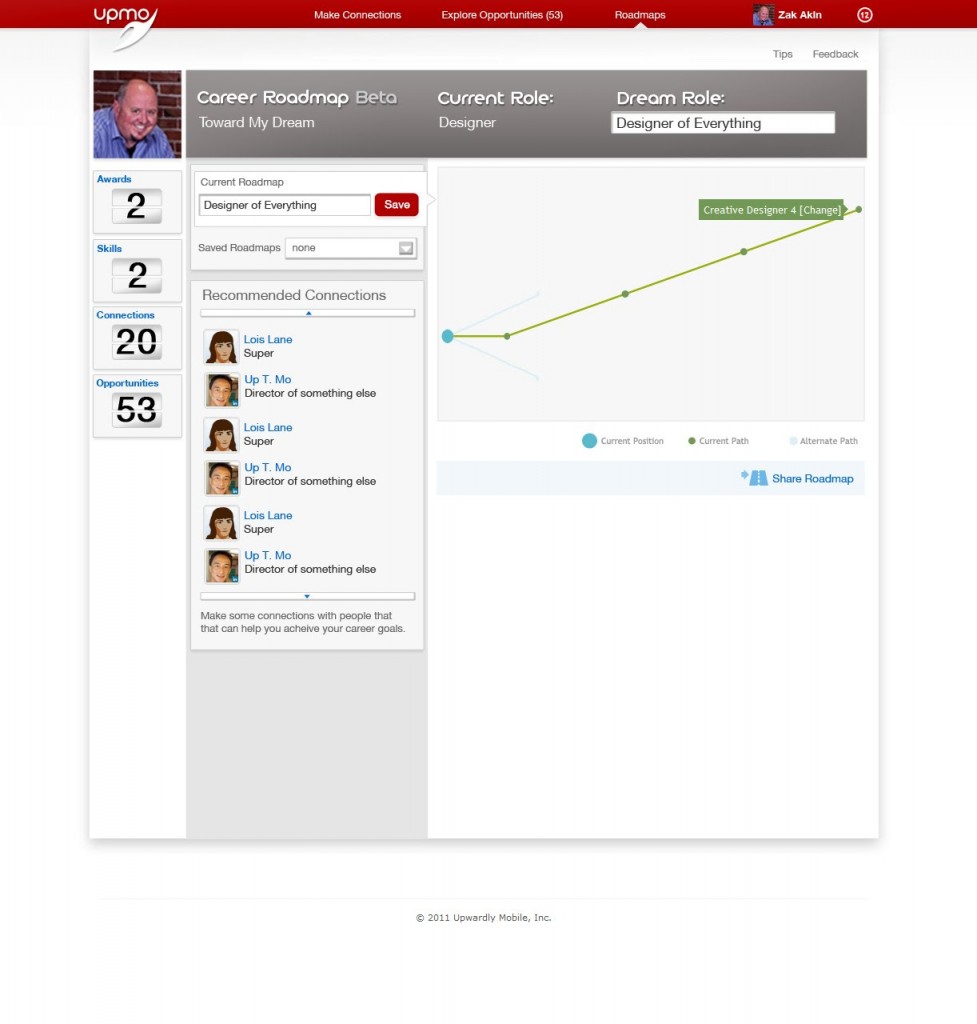Open the Tips link

tap(782, 54)
